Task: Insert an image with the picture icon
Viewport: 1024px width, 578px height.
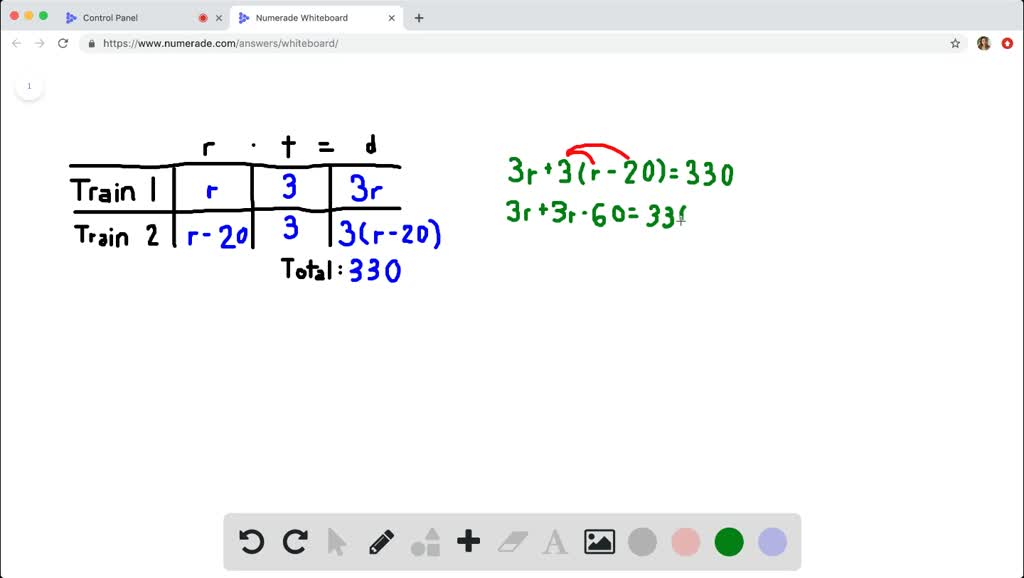Action: (x=598, y=542)
